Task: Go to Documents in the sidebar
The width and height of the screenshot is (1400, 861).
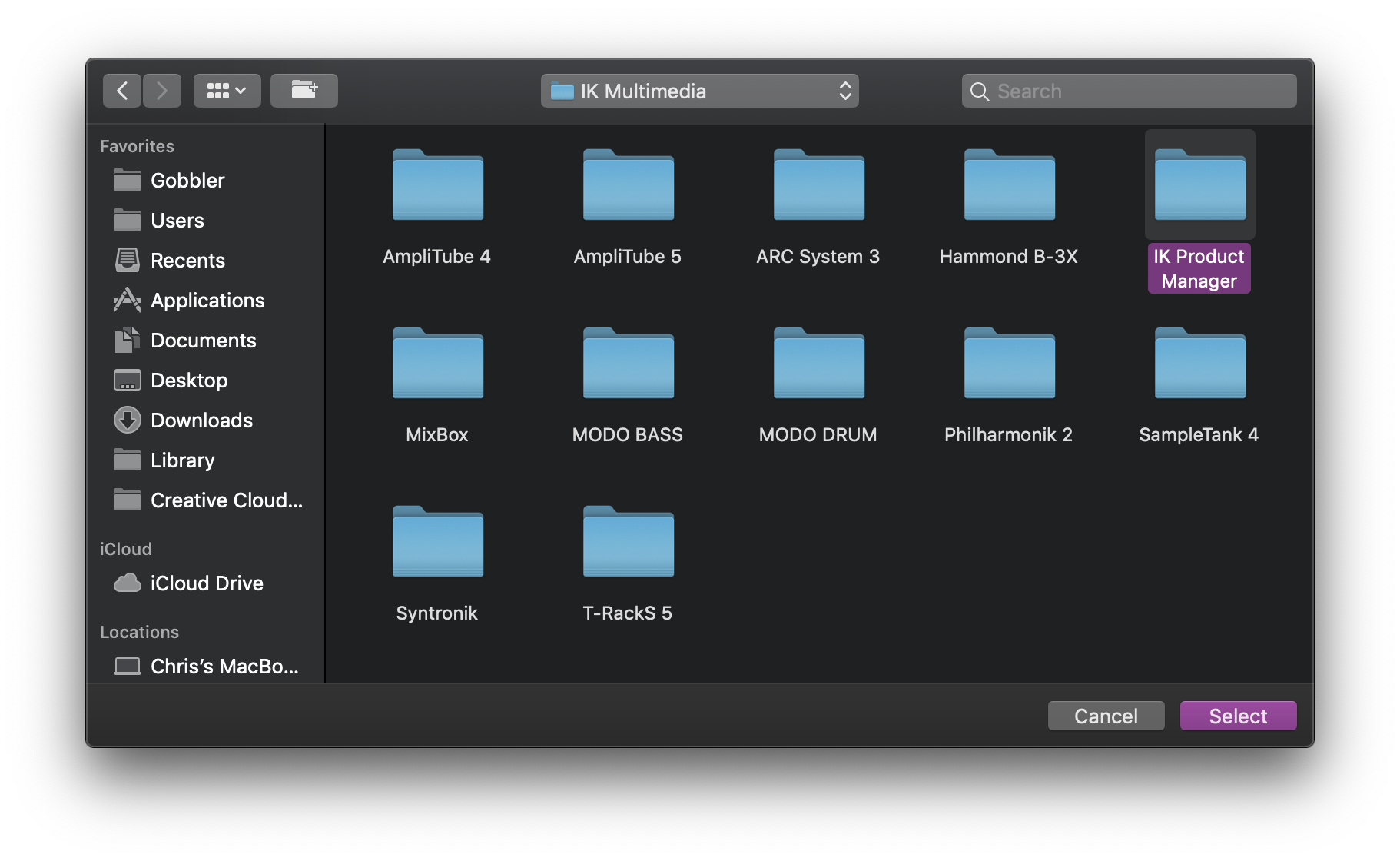Action: coord(205,341)
